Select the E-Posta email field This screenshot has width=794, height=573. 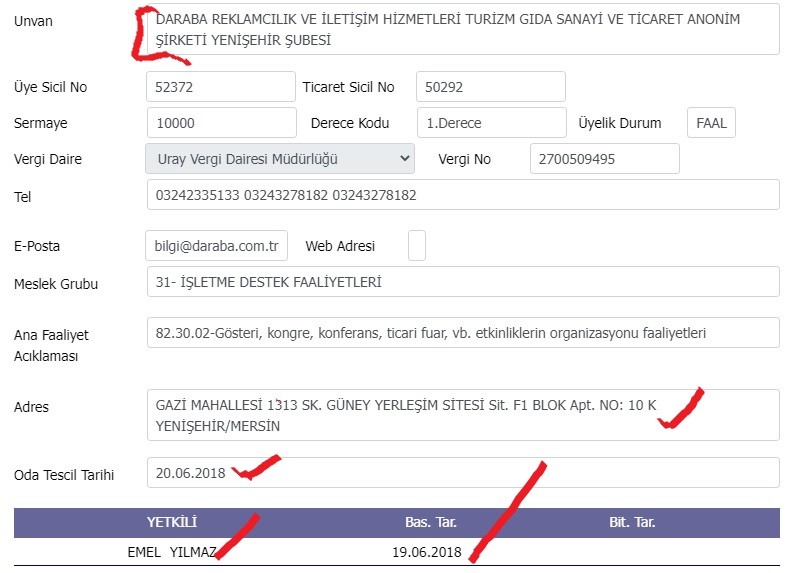pyautogui.click(x=217, y=245)
